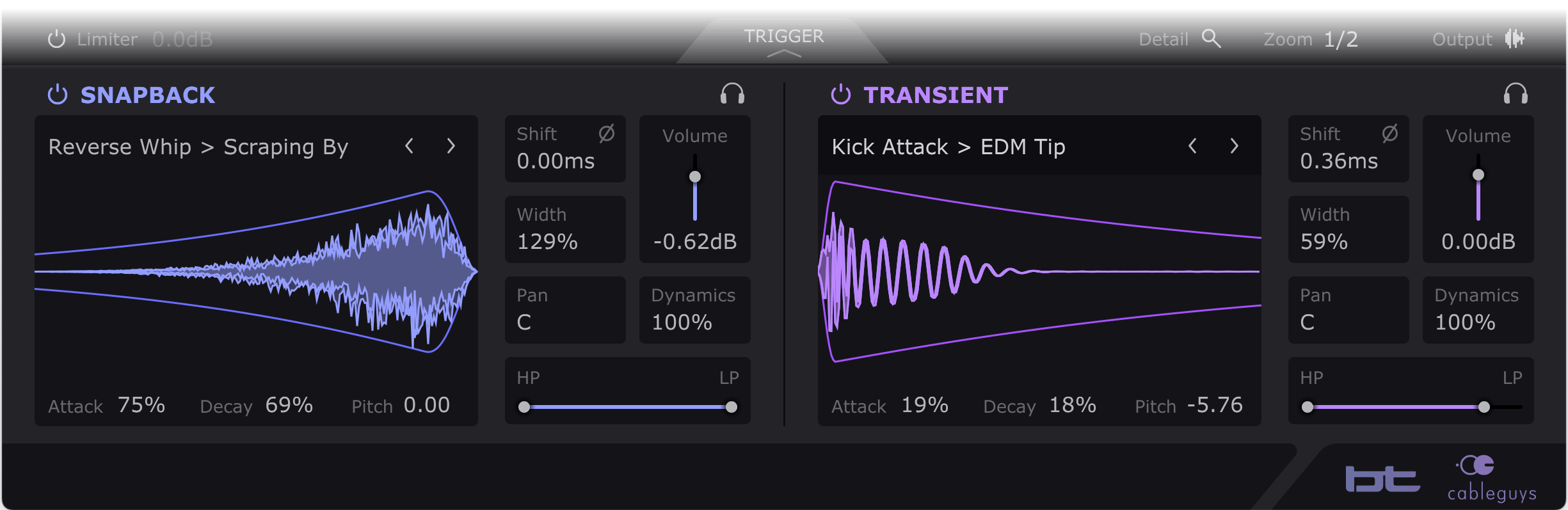Select previous Transient sample with left chevron
Image resolution: width=1568 pixels, height=510 pixels.
pos(1192,147)
